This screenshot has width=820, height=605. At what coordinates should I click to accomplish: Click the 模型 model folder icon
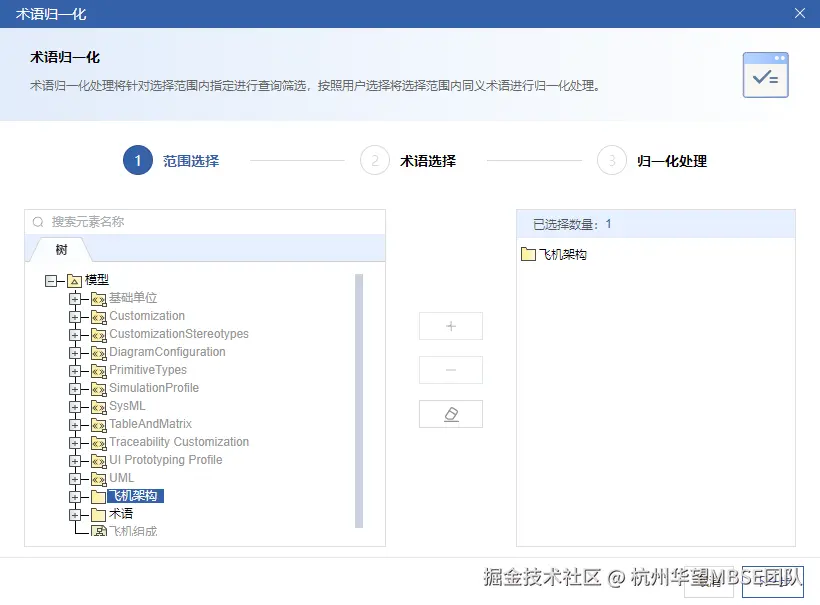pos(74,281)
